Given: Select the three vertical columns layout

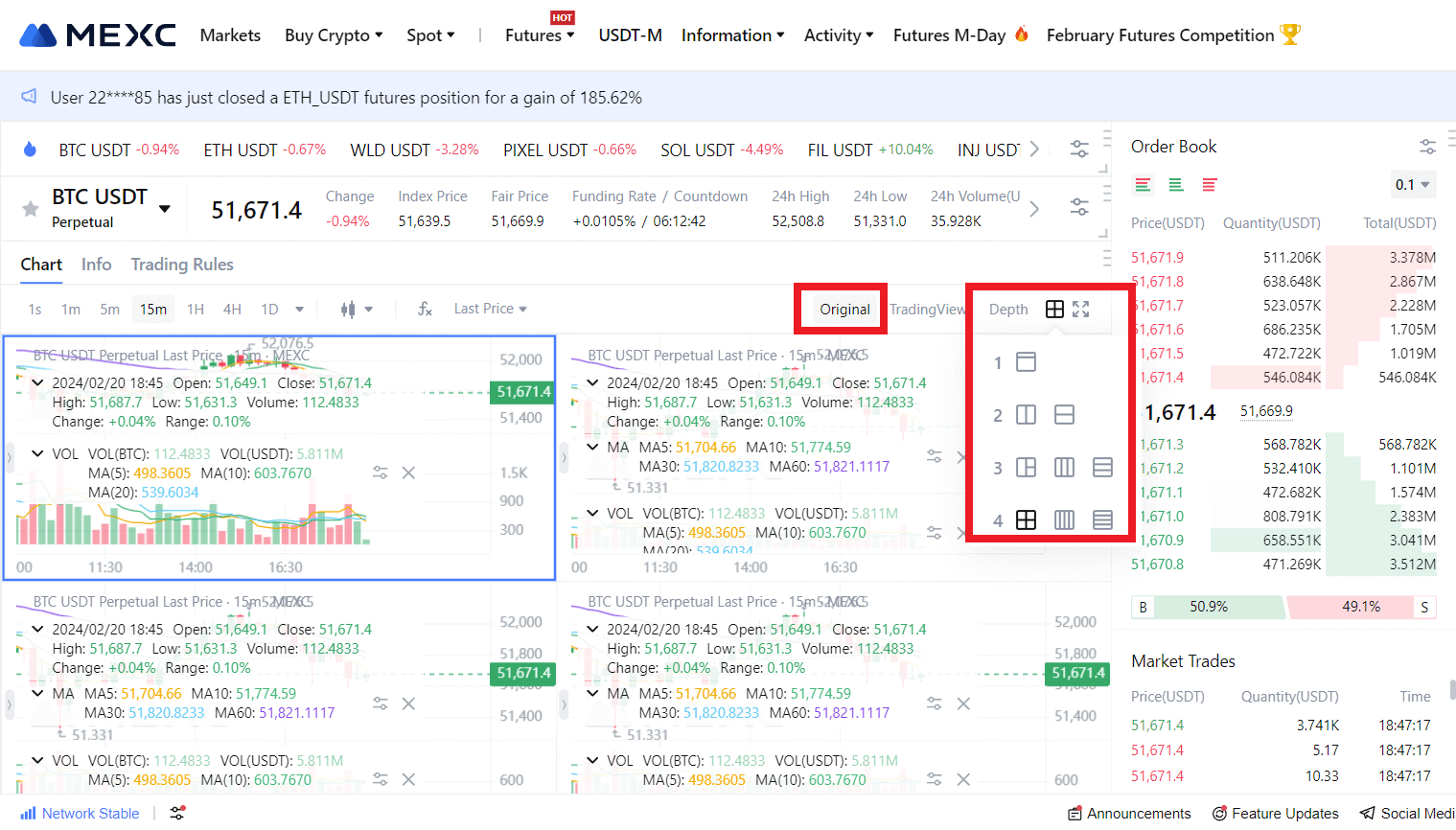Looking at the screenshot, I should pos(1064,468).
